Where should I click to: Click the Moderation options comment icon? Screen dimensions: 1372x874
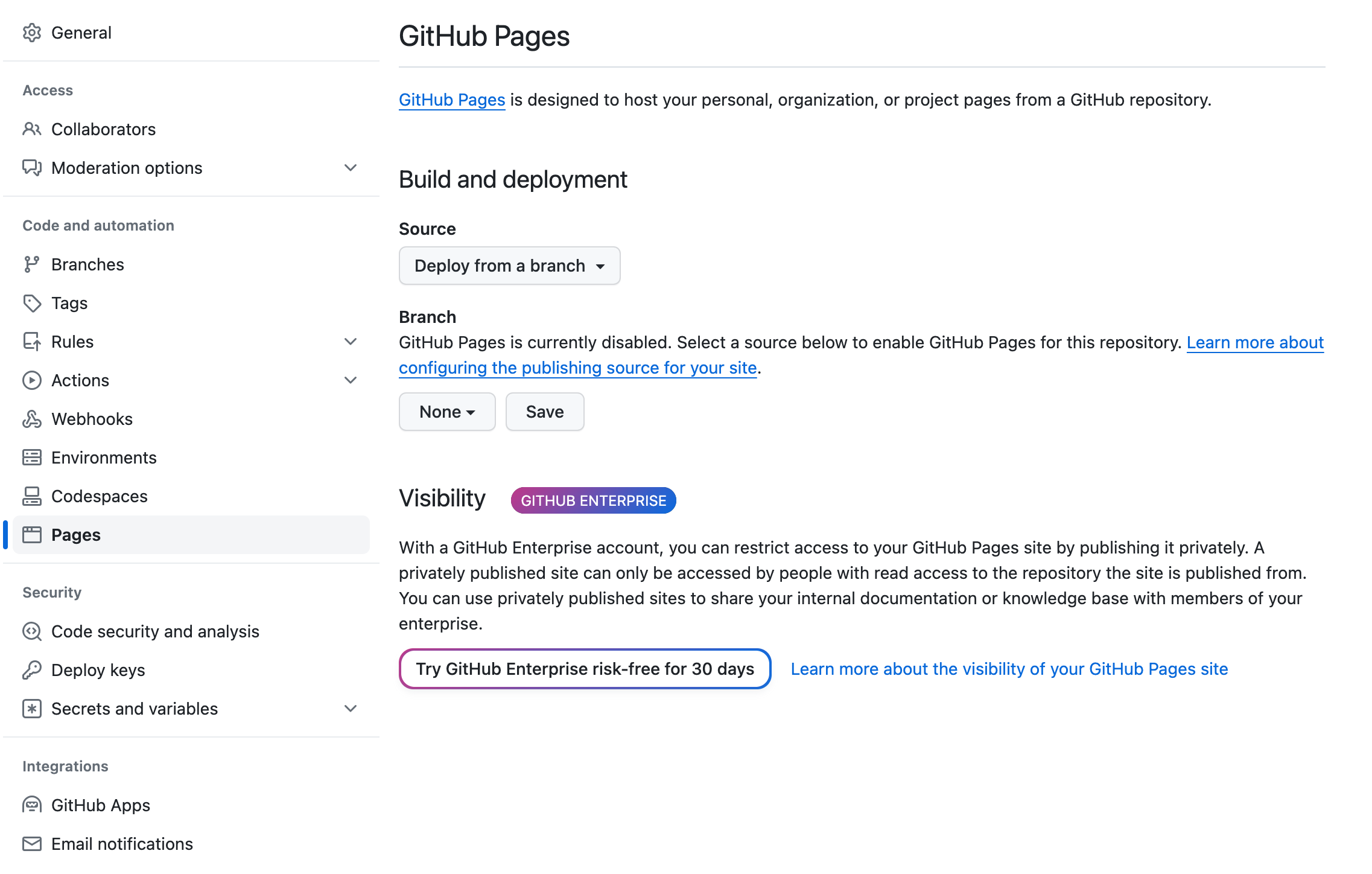tap(32, 168)
